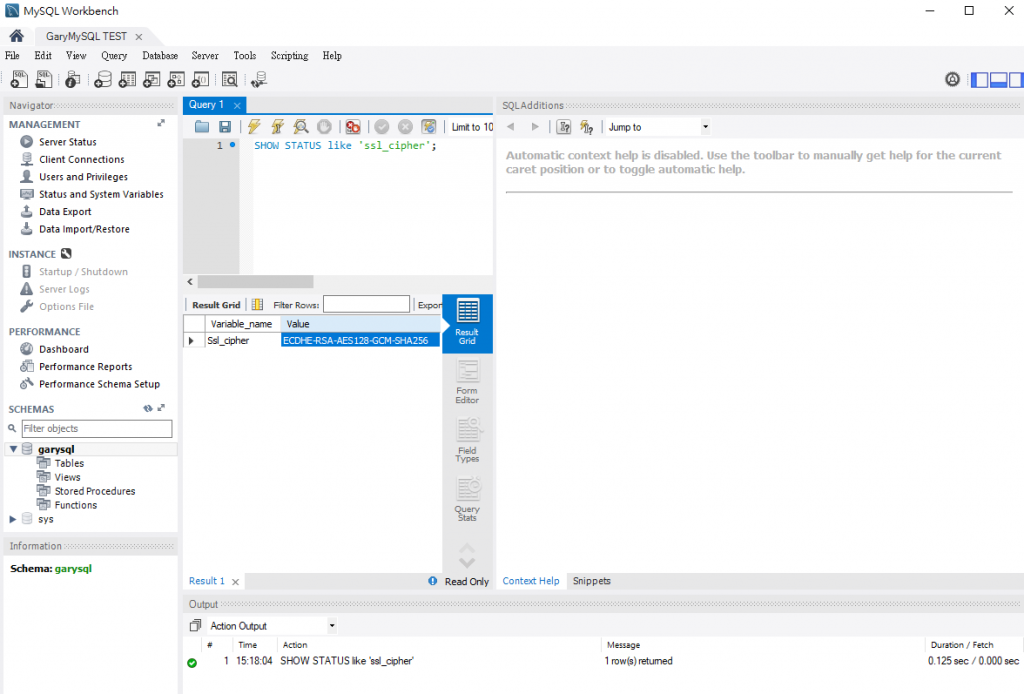
Task: Open the Limit to rows dropdown
Action: [472, 127]
